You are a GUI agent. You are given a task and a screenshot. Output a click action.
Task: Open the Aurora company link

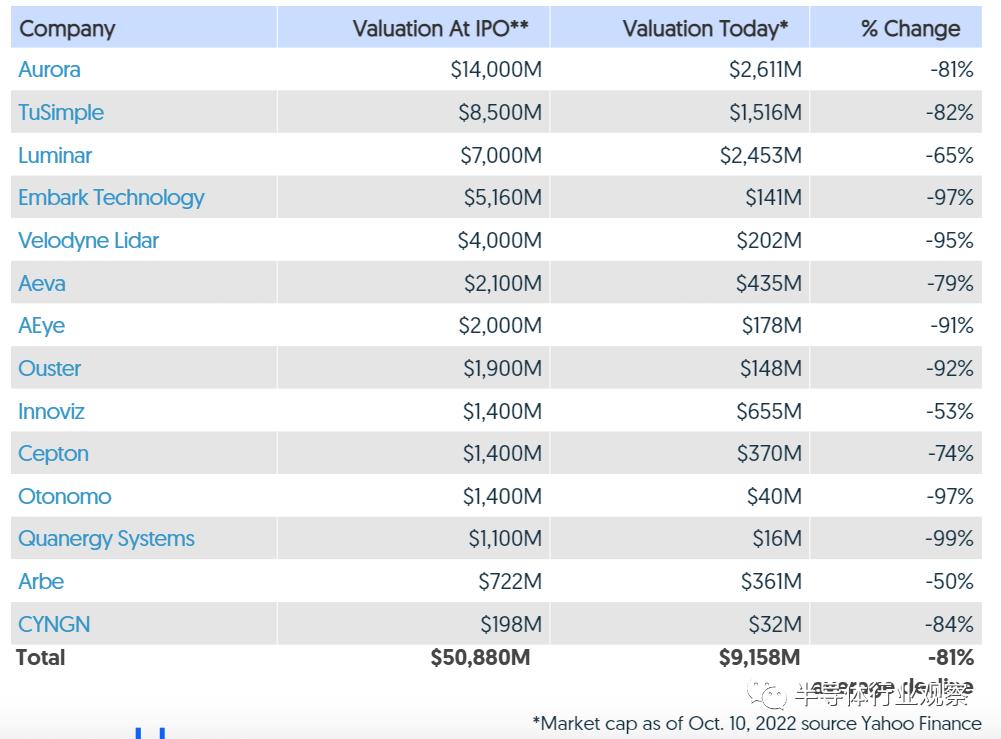click(x=49, y=70)
